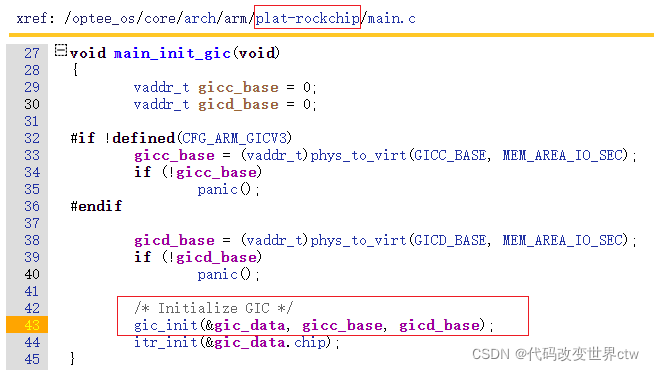654x371 pixels.
Task: Open the core path segment link
Action: click(160, 19)
